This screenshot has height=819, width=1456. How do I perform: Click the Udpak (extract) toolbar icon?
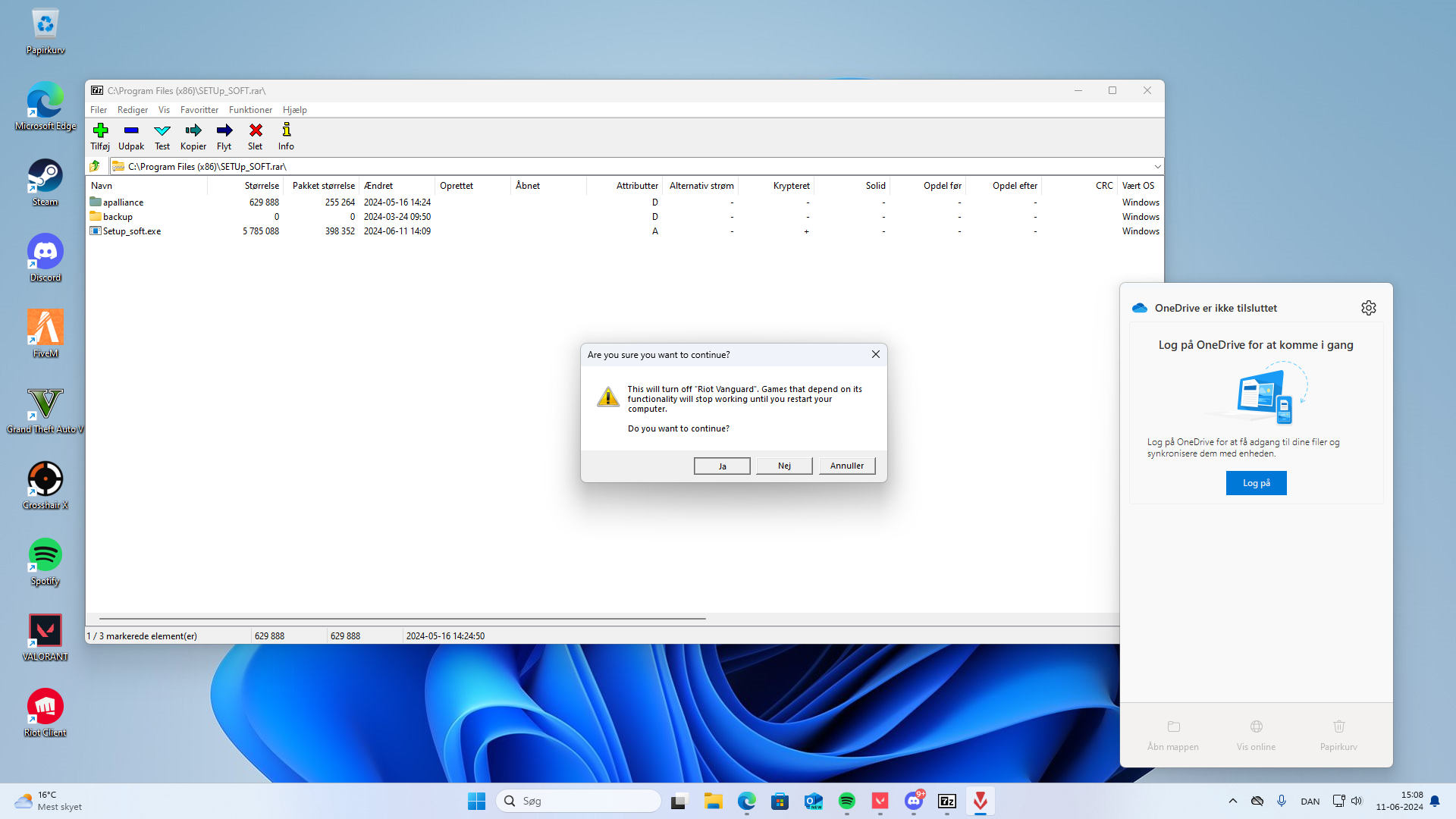point(131,130)
